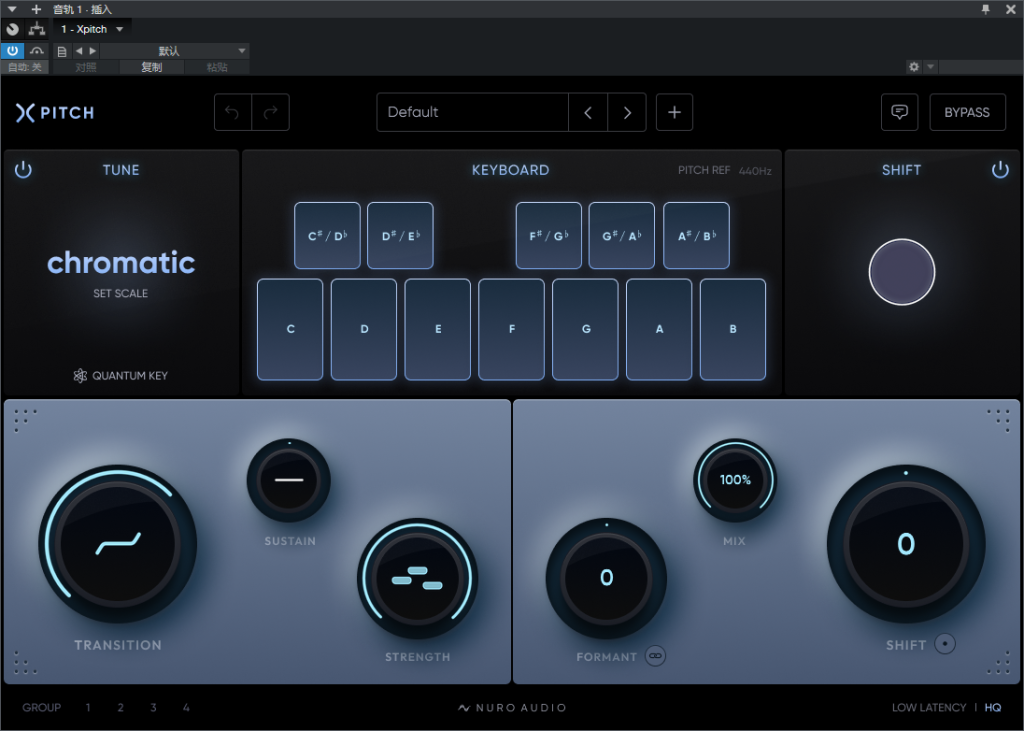Open the feedback speech bubble
This screenshot has width=1024, height=731.
click(x=899, y=112)
